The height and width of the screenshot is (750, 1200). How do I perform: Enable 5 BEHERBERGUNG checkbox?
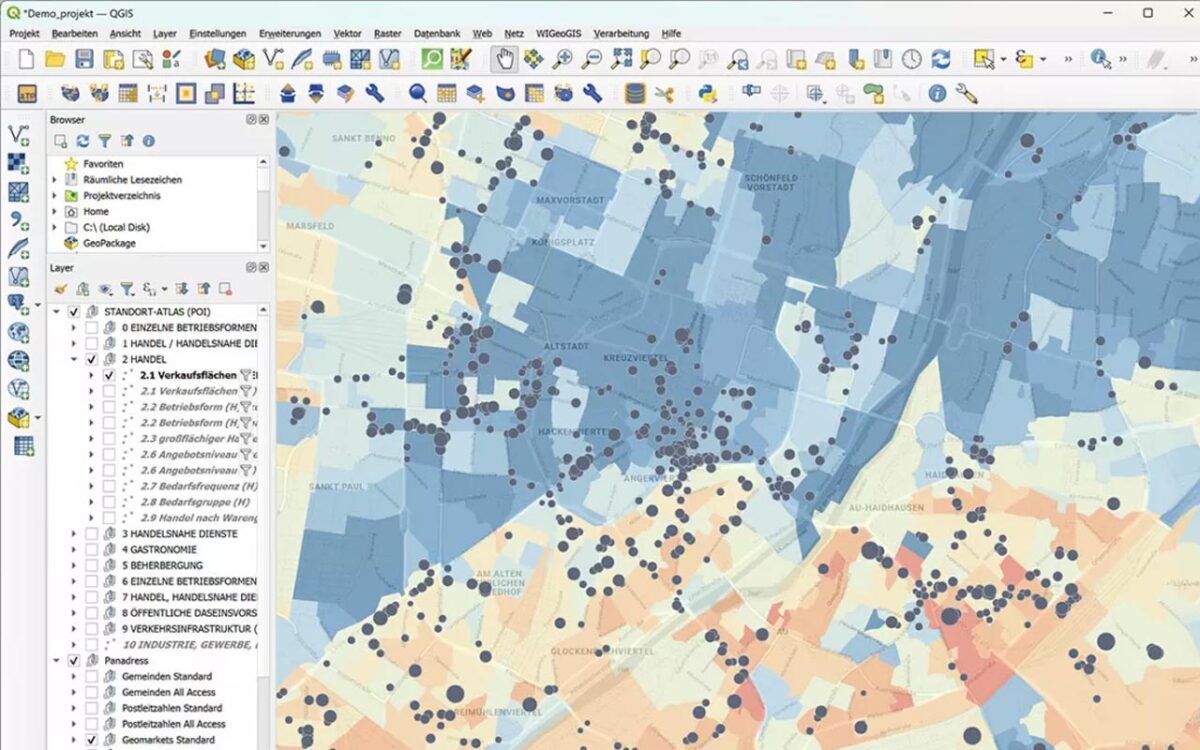pyautogui.click(x=91, y=565)
